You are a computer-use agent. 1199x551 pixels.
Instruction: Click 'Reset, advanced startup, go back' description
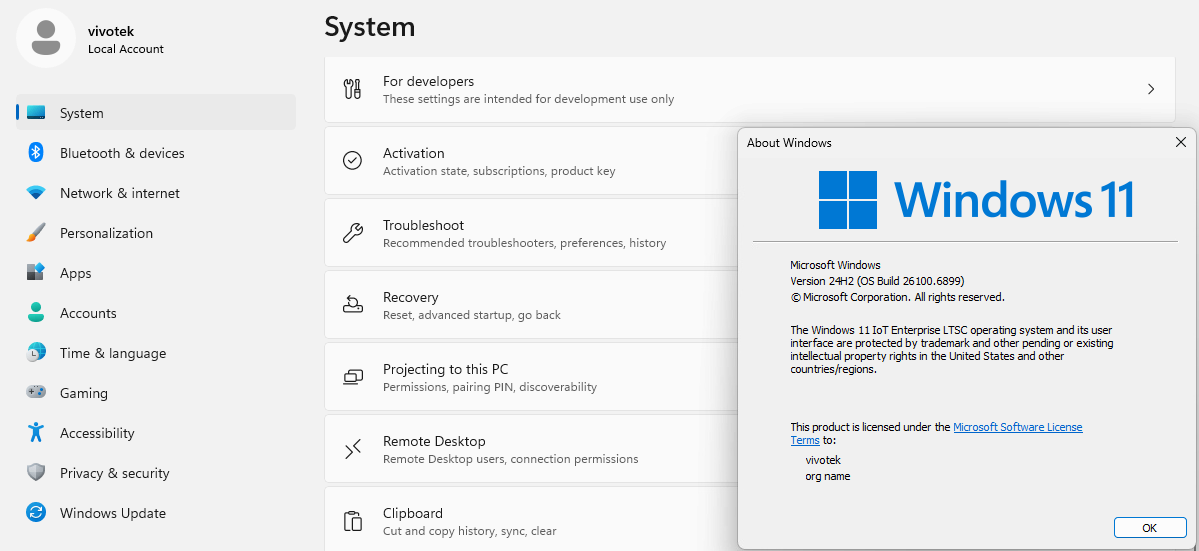tap(472, 315)
